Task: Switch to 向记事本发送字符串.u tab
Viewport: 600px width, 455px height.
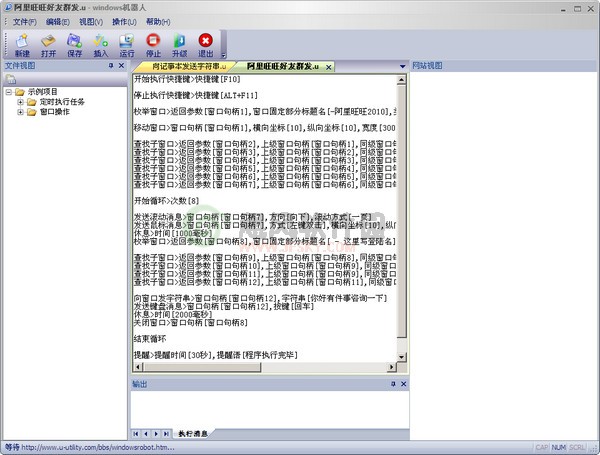Action: [188, 67]
